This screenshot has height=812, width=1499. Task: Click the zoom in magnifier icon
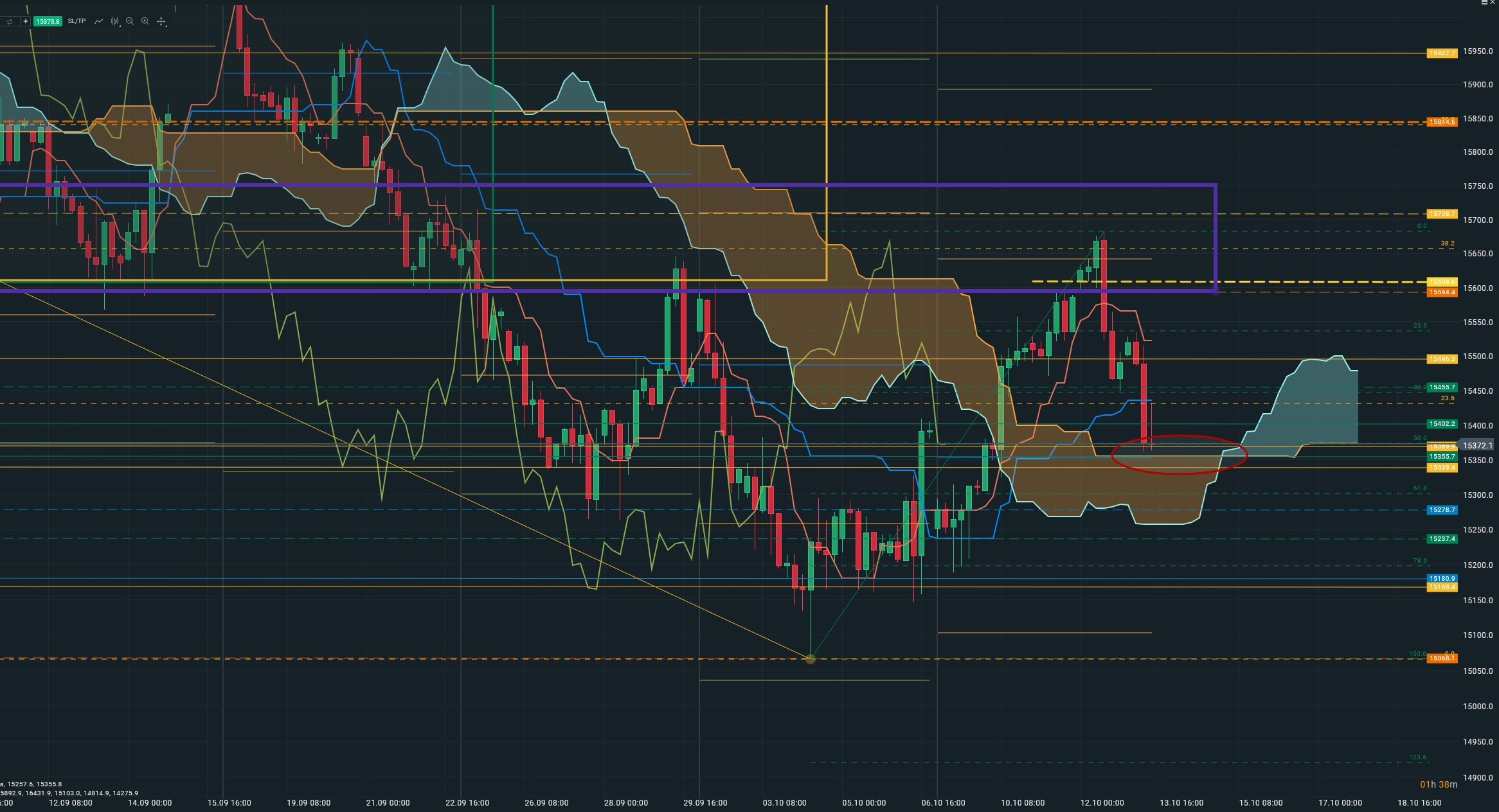(x=145, y=21)
